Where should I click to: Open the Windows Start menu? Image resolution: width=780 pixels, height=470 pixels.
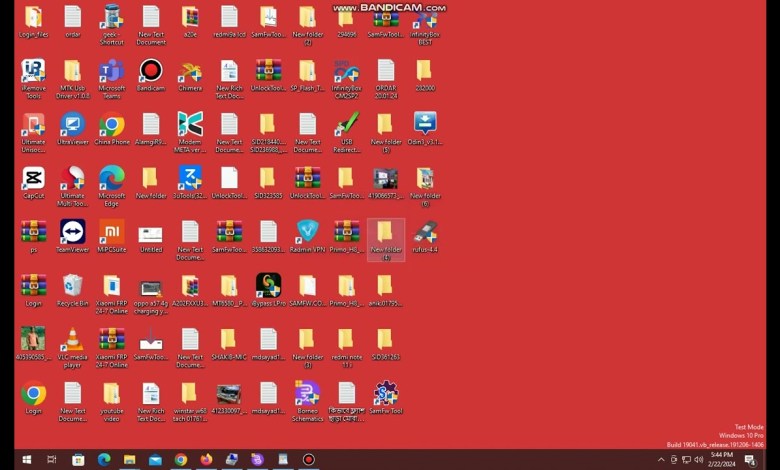click(27, 460)
